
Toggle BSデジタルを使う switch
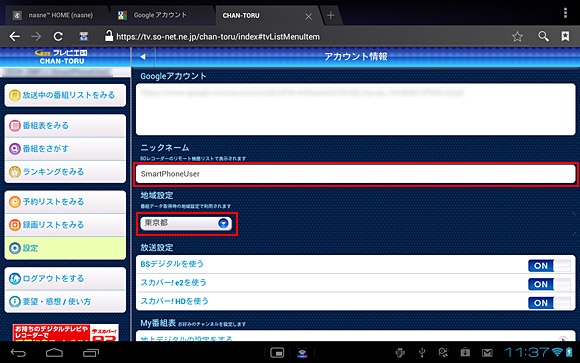coord(549,266)
